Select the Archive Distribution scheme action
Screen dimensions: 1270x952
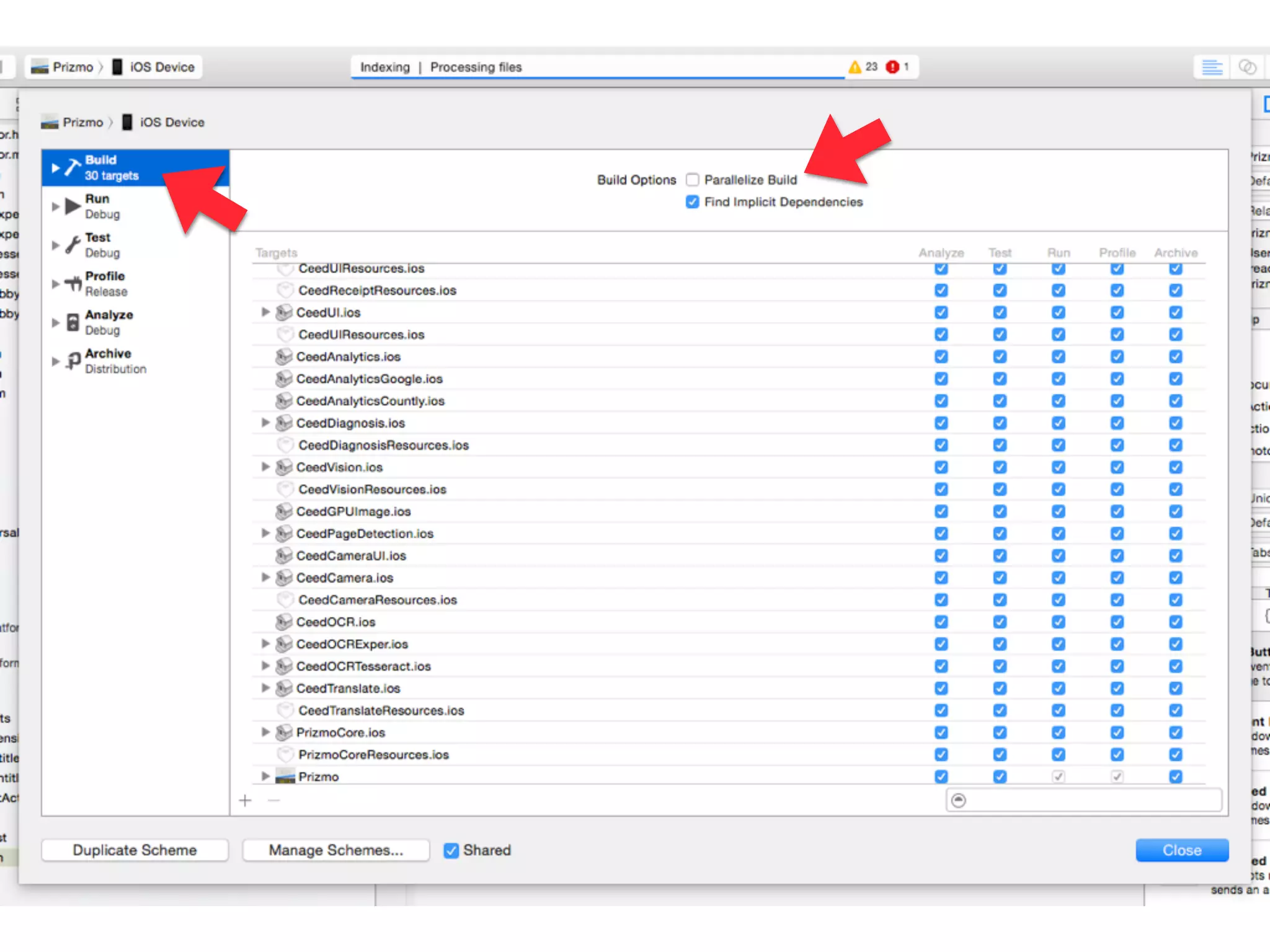pyautogui.click(x=109, y=361)
